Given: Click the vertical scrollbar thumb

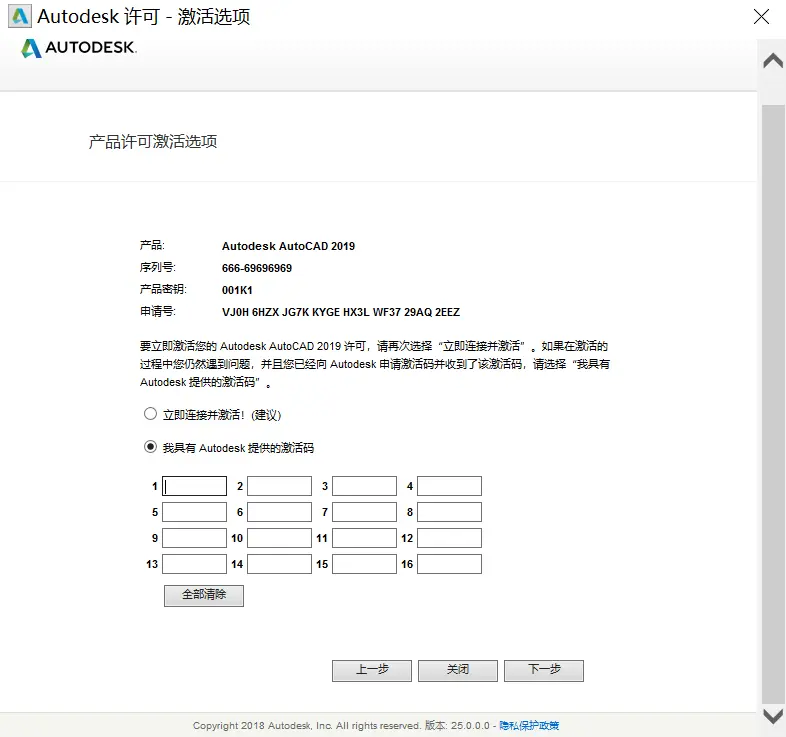Looking at the screenshot, I should click(773, 404).
